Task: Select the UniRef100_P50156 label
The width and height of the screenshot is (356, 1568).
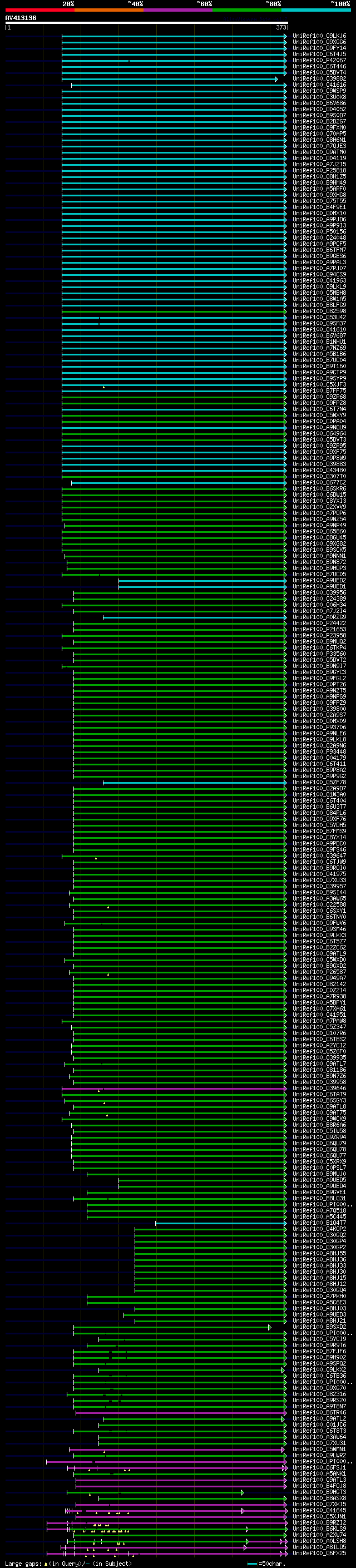Action: pos(319,232)
